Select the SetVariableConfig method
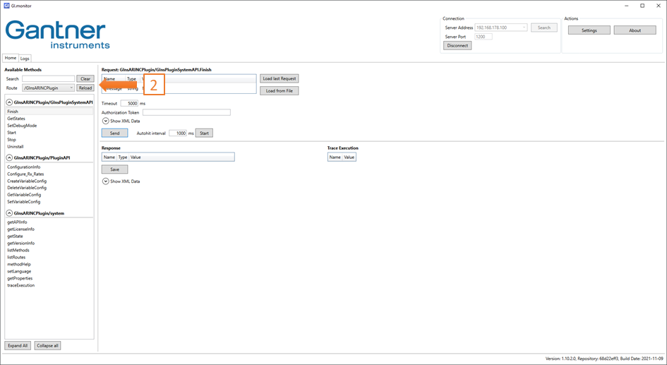 coord(24,202)
